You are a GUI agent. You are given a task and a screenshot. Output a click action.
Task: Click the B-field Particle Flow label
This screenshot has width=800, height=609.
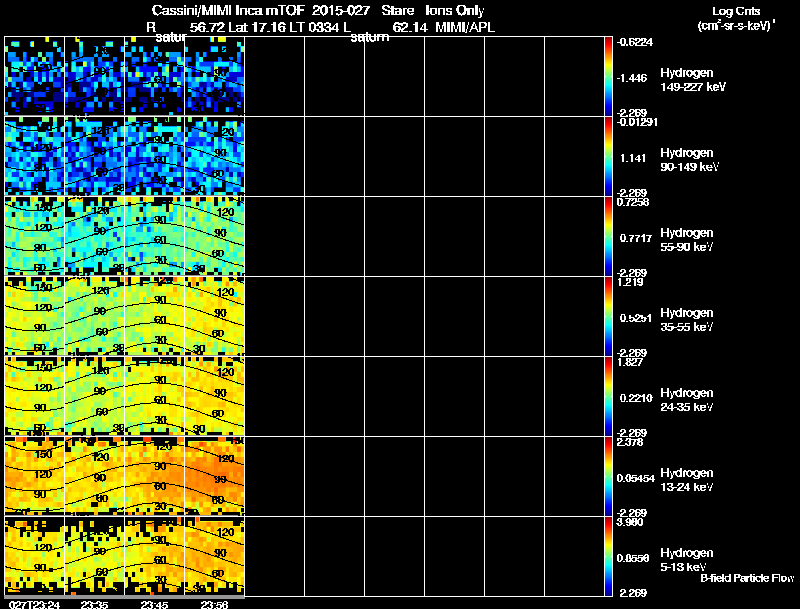[x=746, y=578]
